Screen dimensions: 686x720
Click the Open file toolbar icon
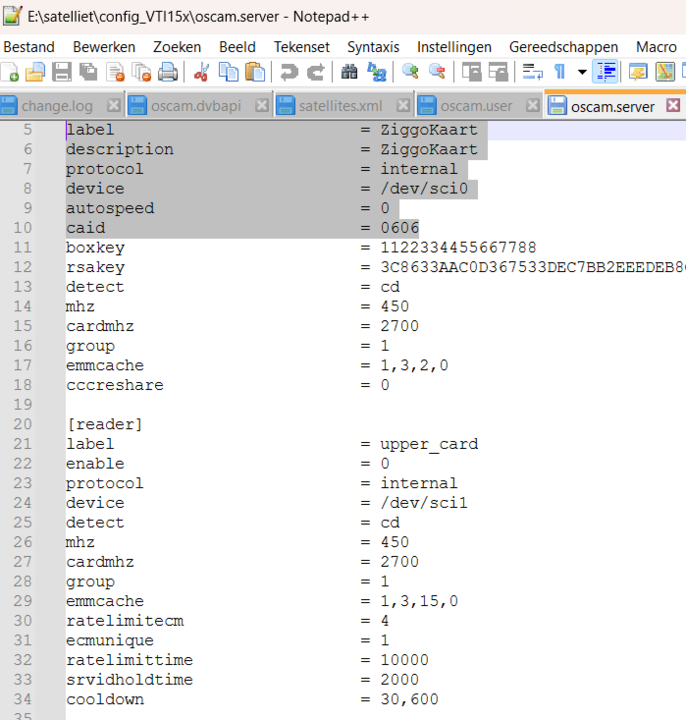(x=35, y=72)
